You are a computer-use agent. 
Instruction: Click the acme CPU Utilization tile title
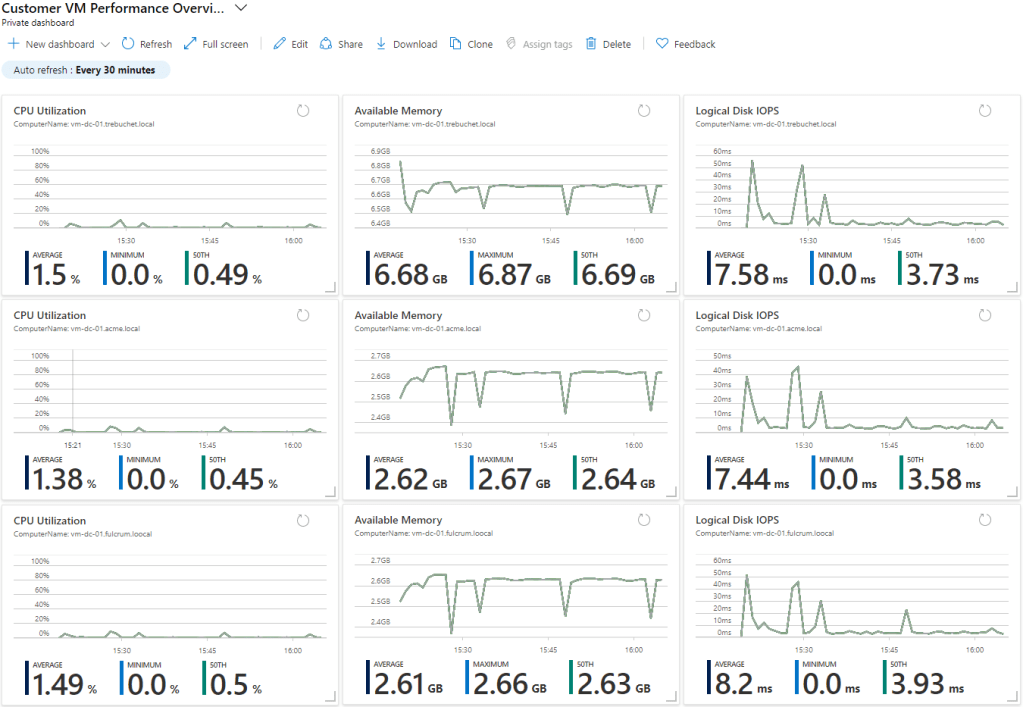[x=50, y=315]
